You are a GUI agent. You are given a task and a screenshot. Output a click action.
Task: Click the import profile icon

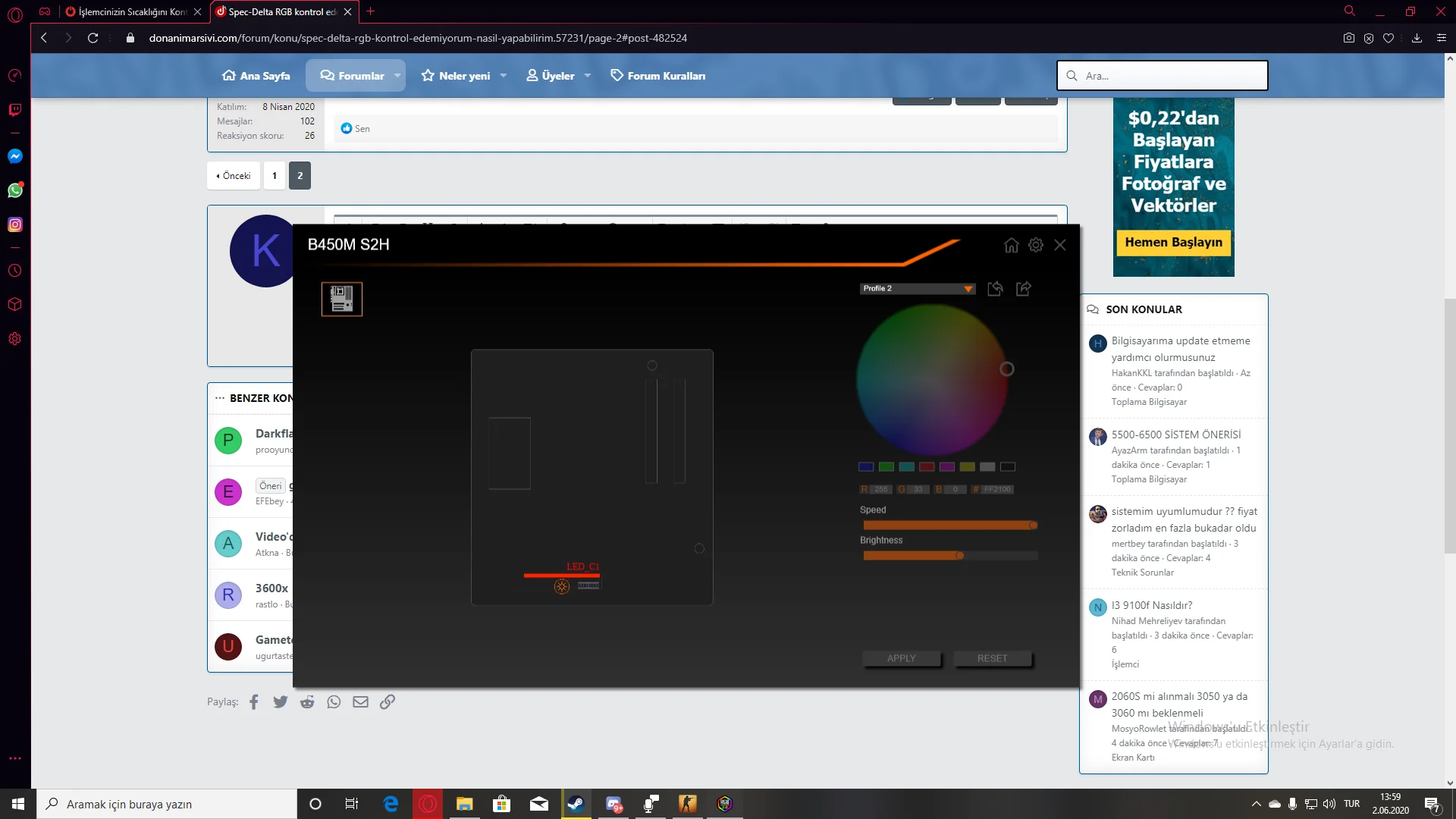[x=995, y=289]
